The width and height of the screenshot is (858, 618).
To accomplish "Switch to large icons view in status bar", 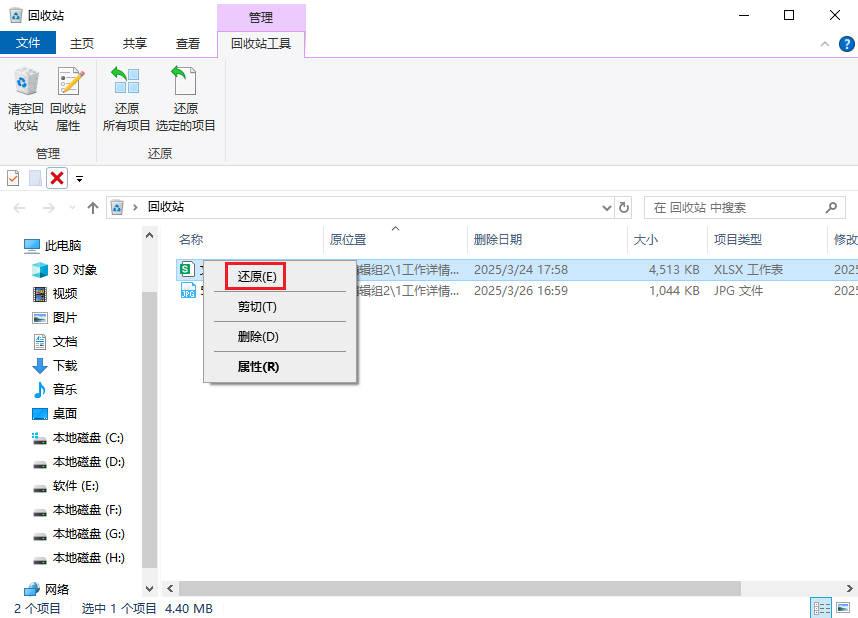I will [x=844, y=608].
